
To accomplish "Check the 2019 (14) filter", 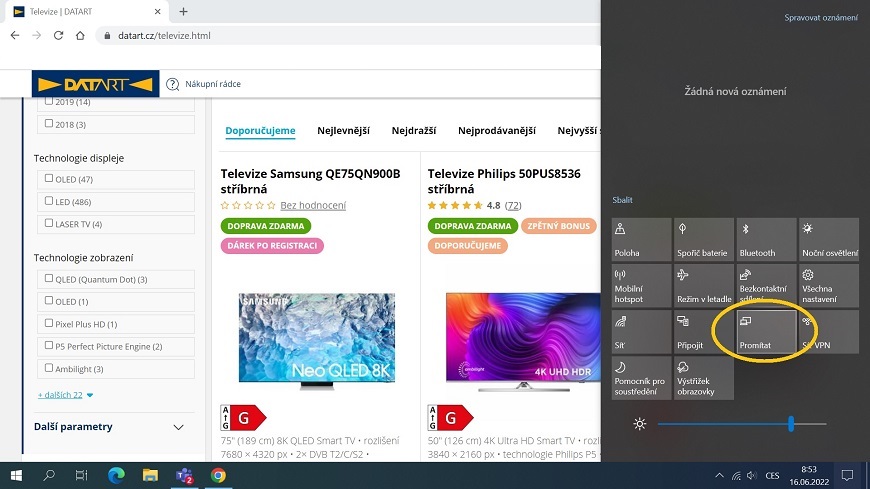I will coord(49,101).
